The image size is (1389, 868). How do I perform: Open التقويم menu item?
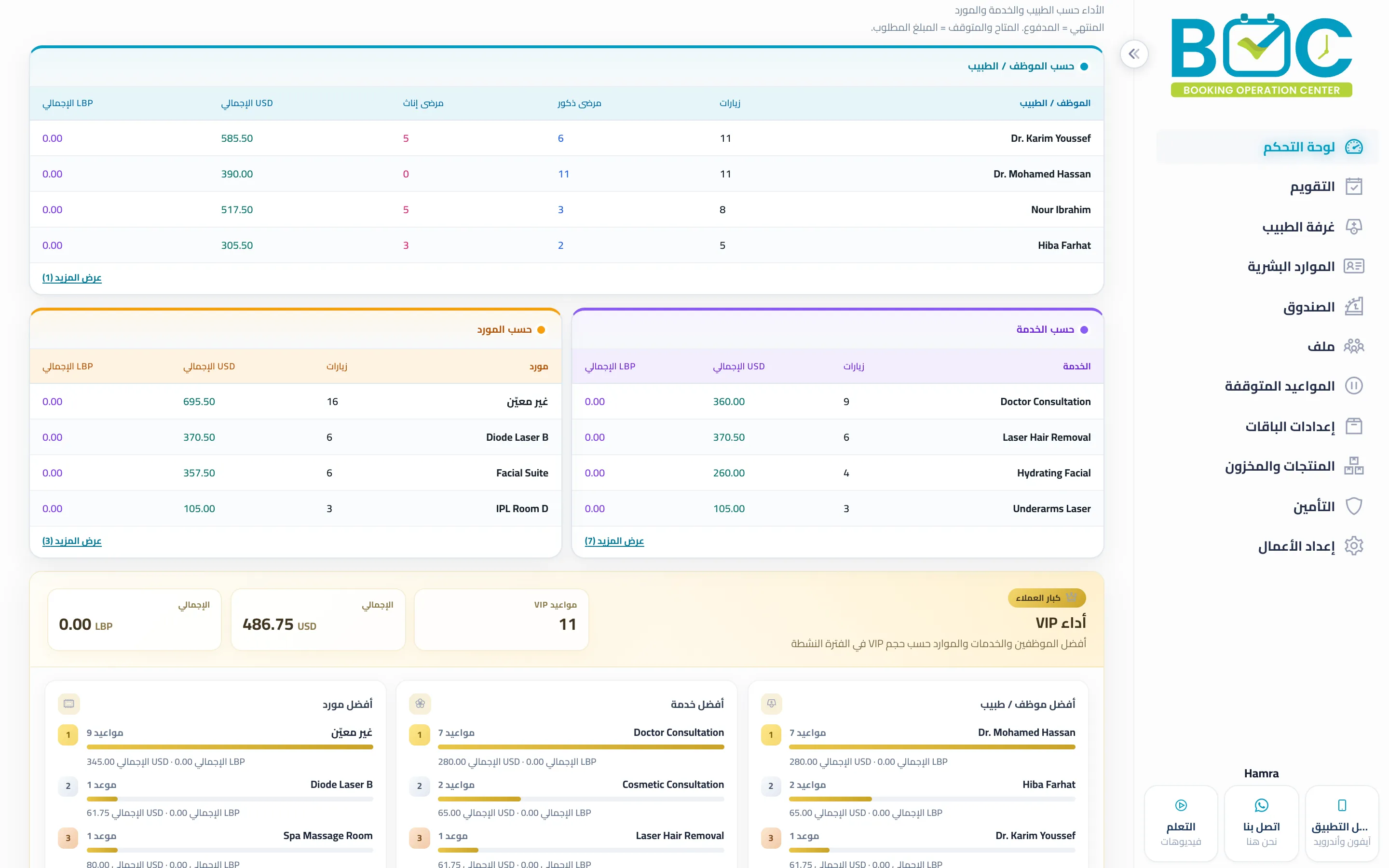1267,187
